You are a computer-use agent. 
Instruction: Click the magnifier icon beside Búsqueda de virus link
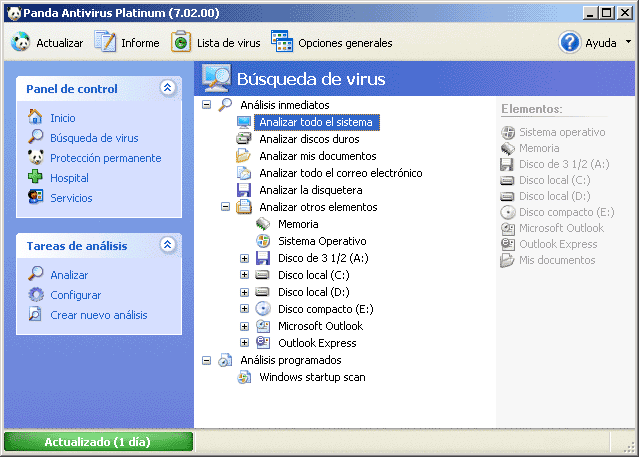pyautogui.click(x=35, y=137)
